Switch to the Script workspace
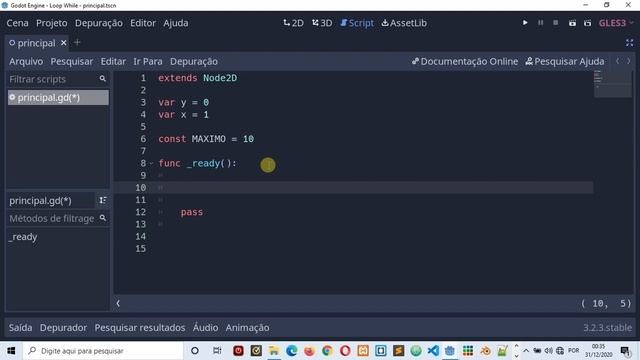The image size is (640, 360). click(x=357, y=23)
